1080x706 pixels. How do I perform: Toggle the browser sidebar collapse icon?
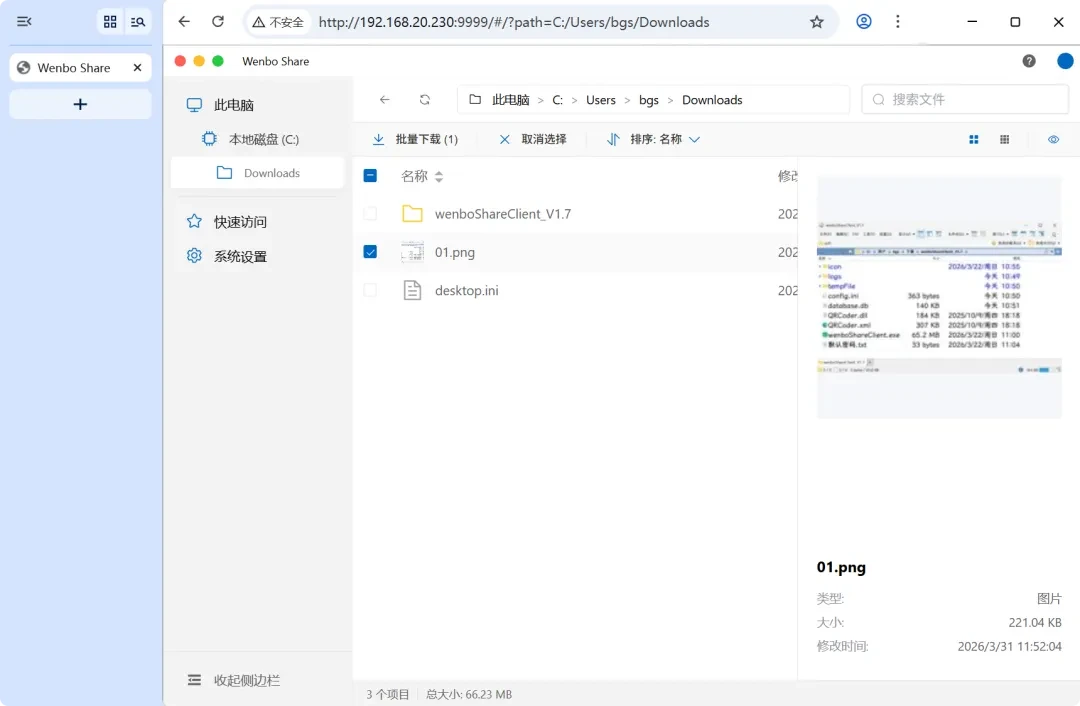[x=24, y=22]
